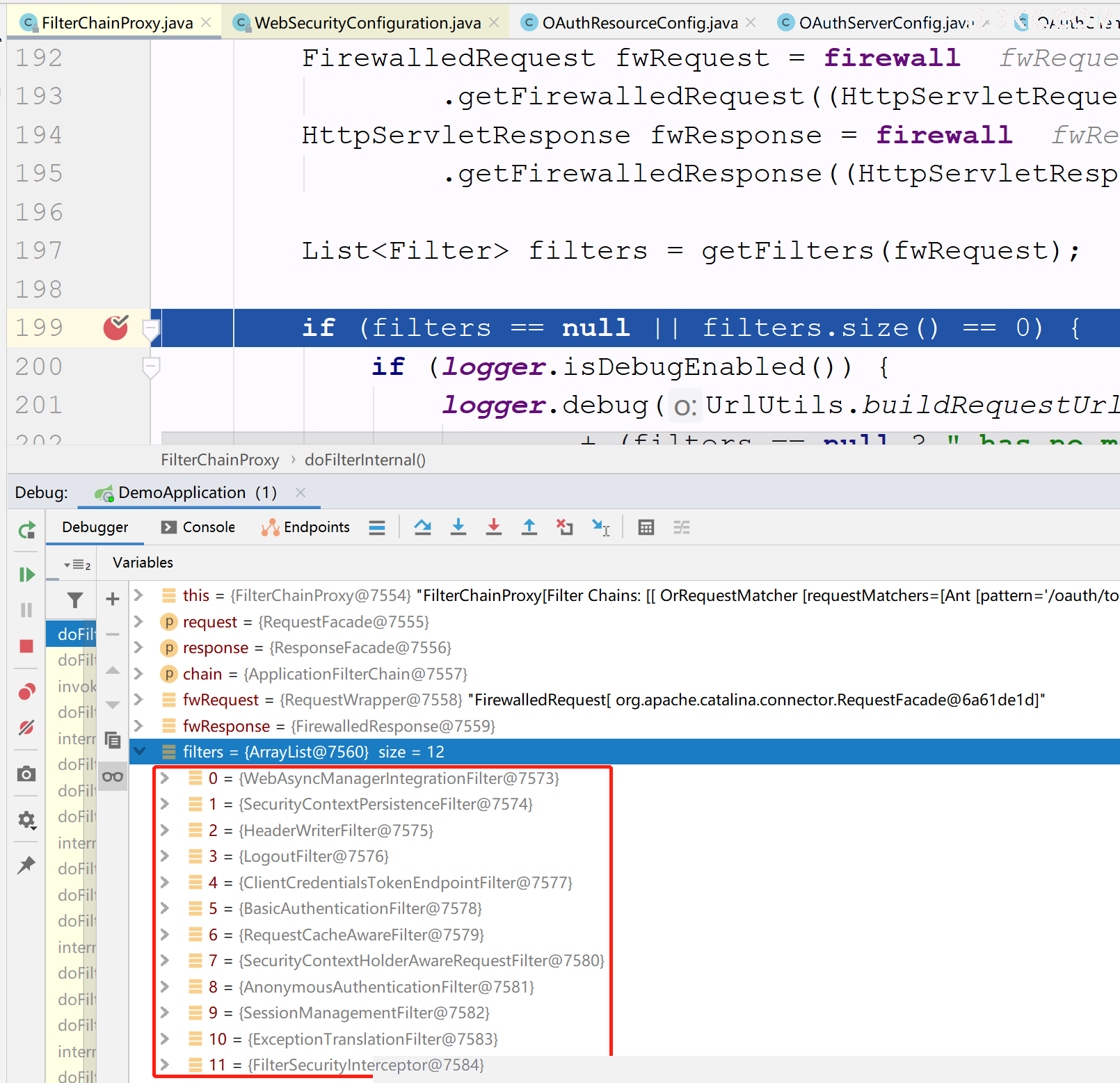Filter frames with funnel icon
The image size is (1120, 1083).
[75, 600]
